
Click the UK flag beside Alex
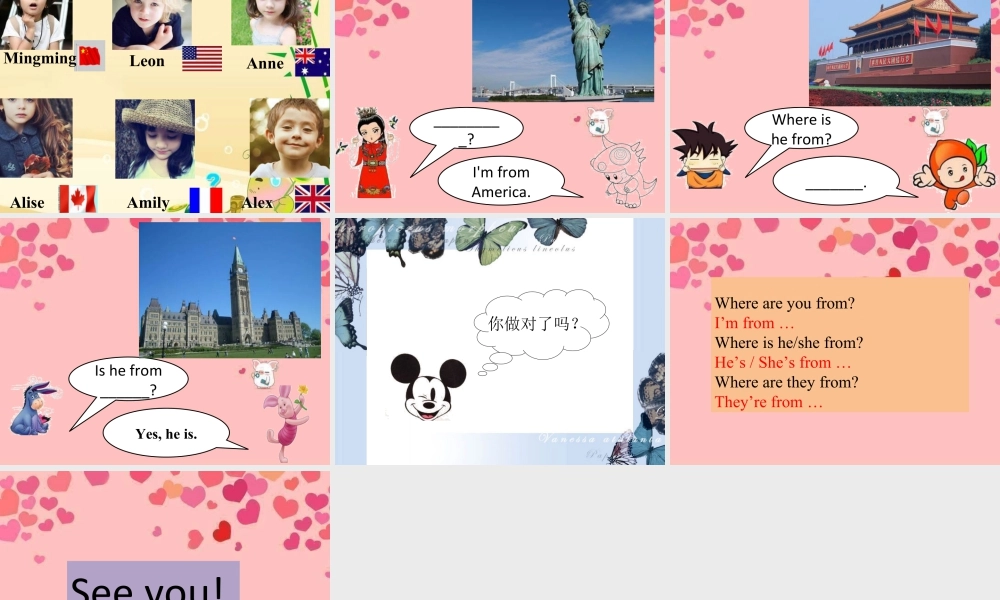(x=311, y=200)
